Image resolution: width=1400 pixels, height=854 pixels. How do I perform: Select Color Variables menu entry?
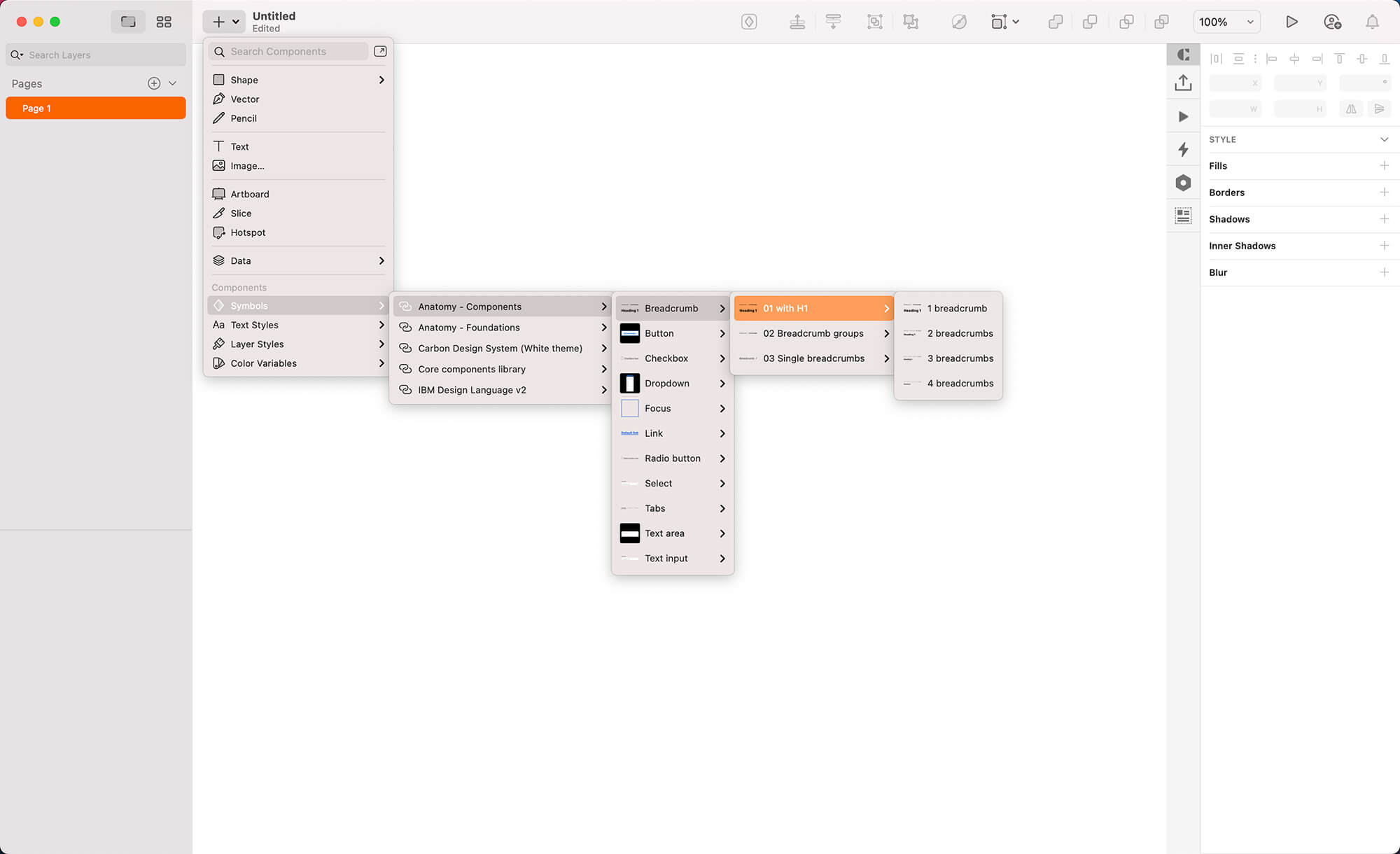(x=263, y=363)
